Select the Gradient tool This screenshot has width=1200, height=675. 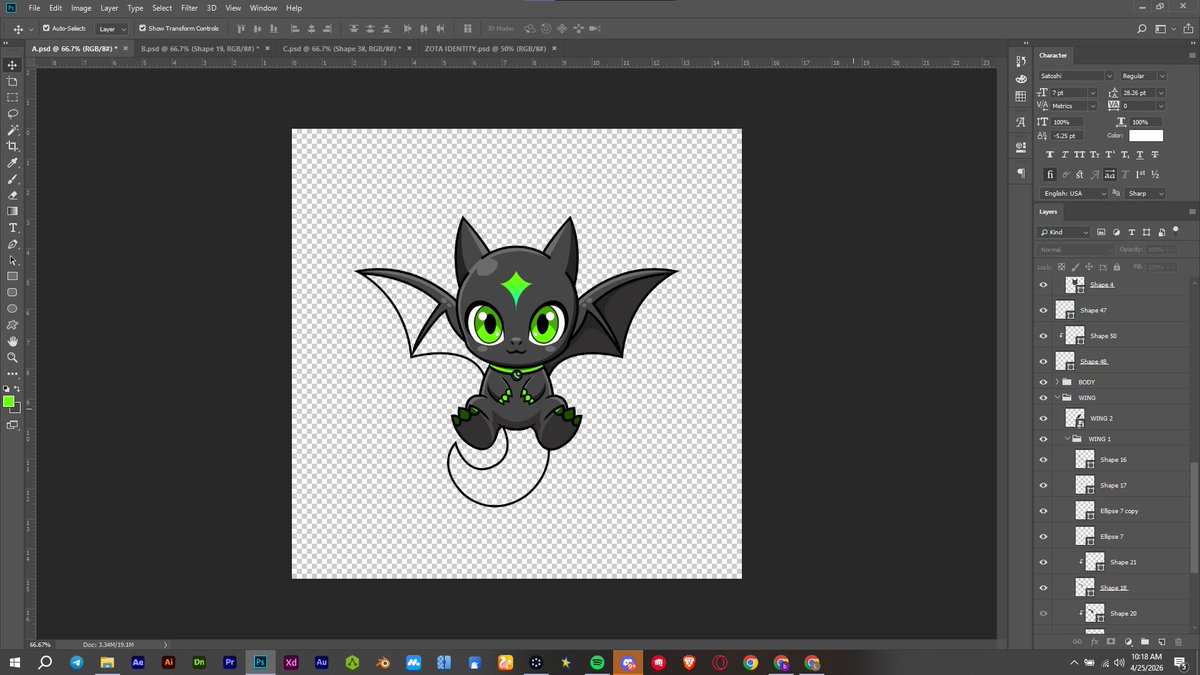tap(12, 211)
